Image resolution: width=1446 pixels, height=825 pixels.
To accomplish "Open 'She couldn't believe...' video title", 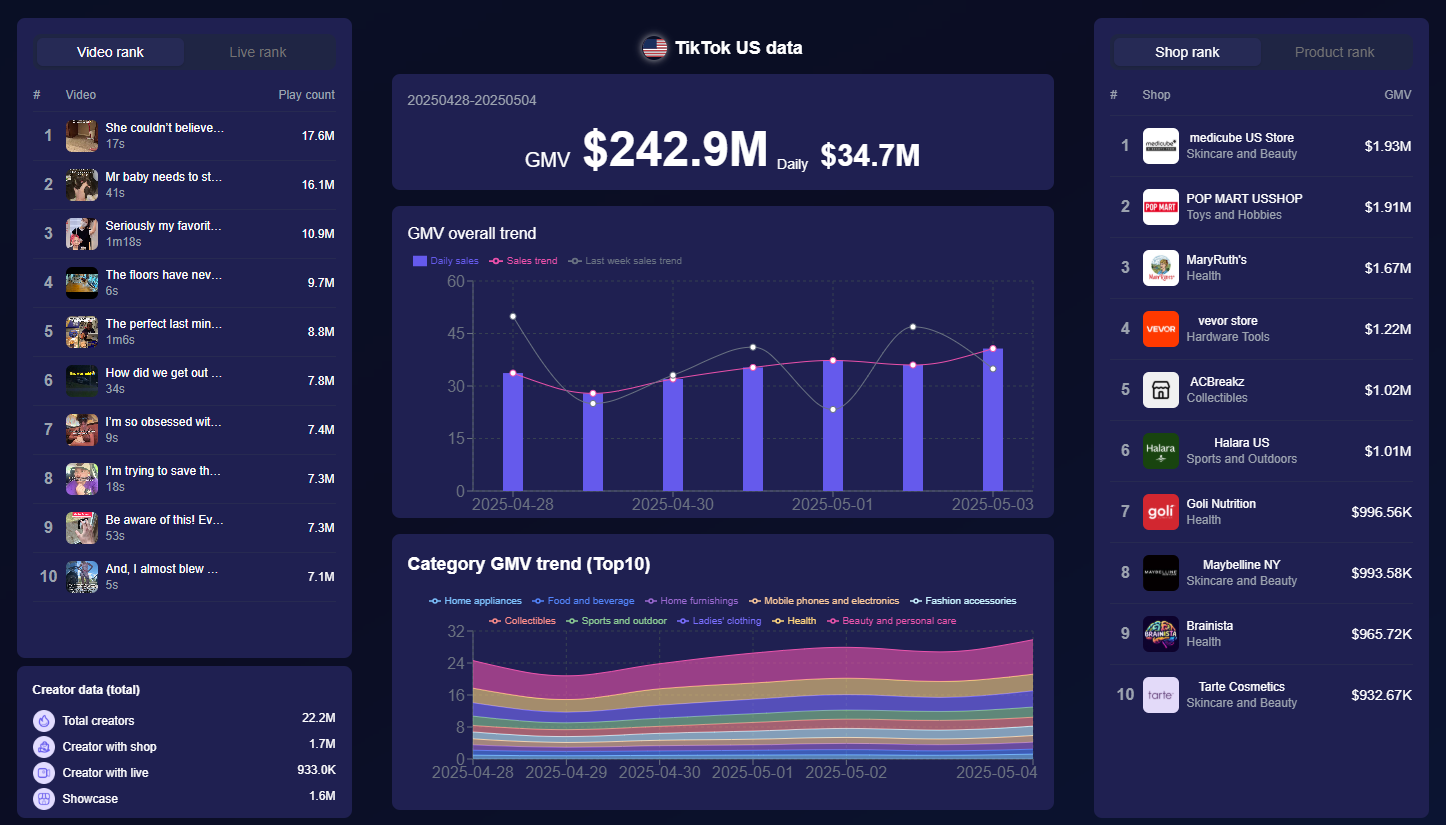I will tap(165, 128).
